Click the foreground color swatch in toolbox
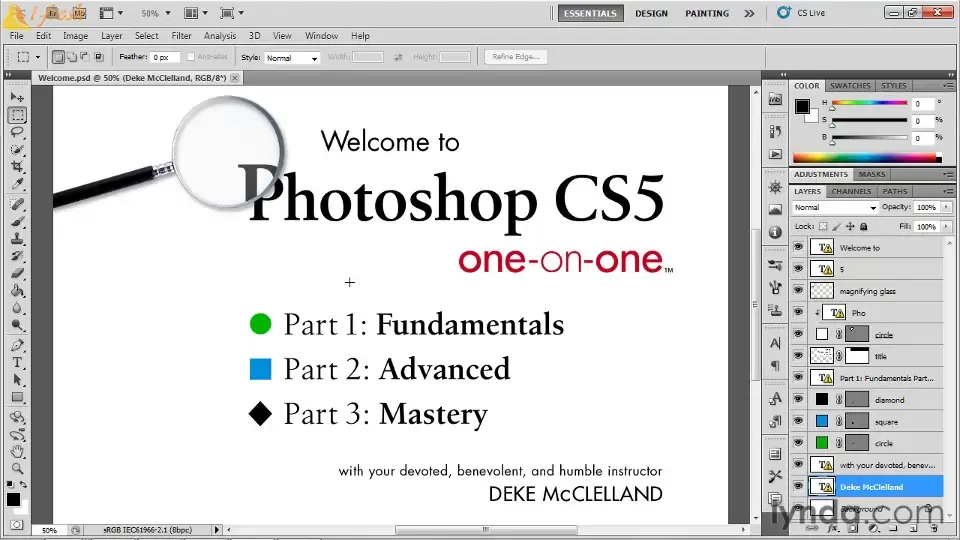The image size is (960, 540). (x=13, y=500)
